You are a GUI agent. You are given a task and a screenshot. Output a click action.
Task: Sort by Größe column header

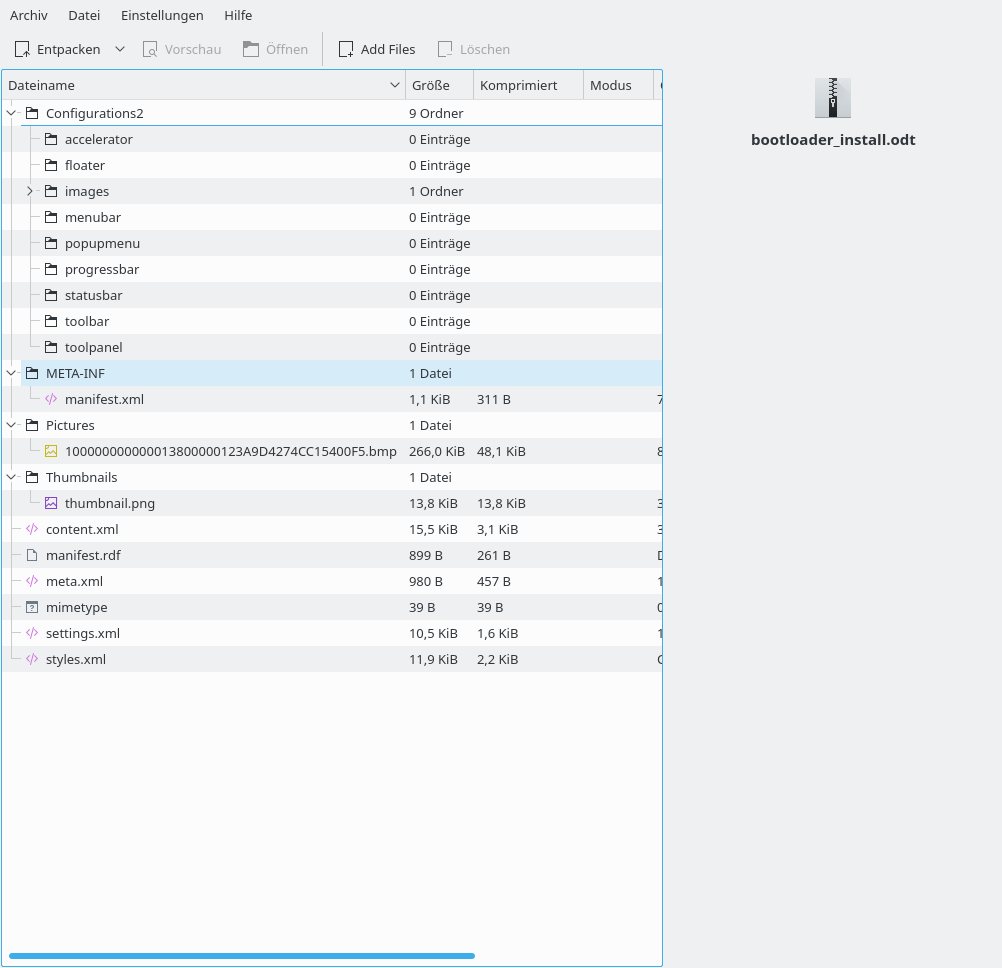439,86
